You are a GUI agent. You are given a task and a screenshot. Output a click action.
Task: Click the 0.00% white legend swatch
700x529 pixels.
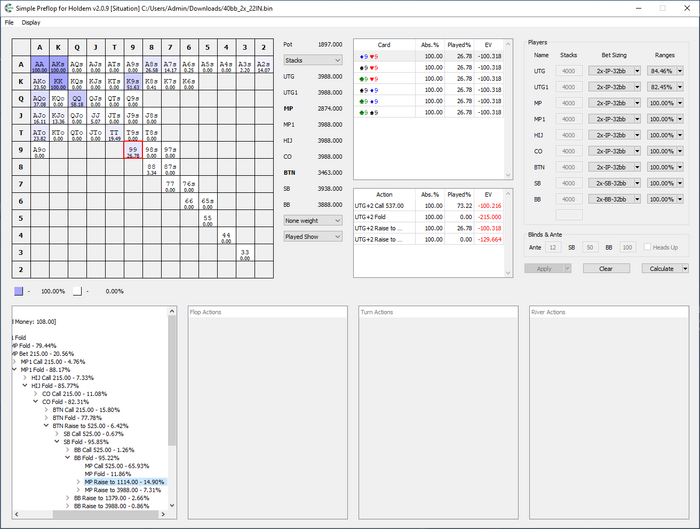pos(78,291)
